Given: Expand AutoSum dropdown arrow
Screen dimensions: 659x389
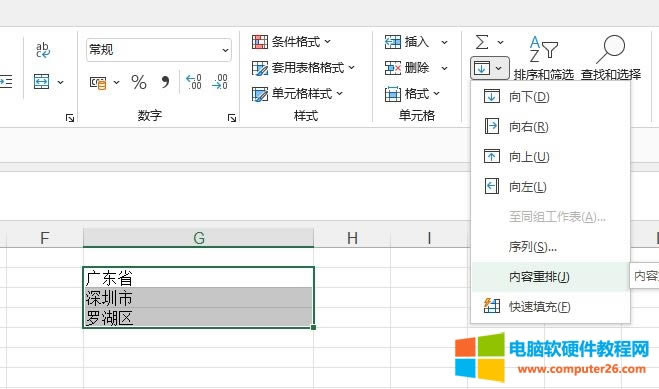Looking at the screenshot, I should (x=500, y=42).
